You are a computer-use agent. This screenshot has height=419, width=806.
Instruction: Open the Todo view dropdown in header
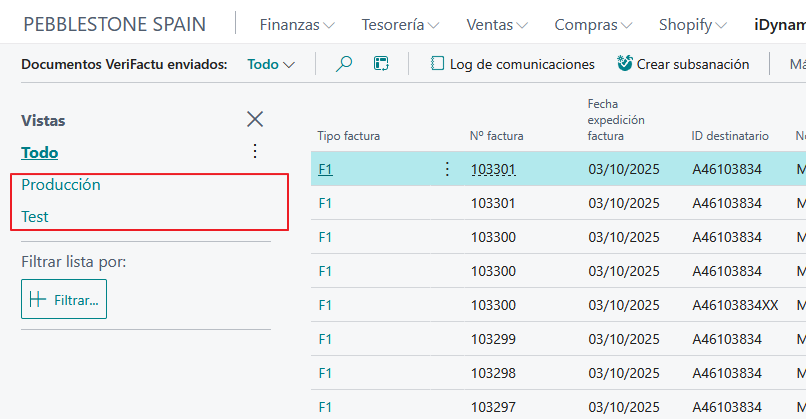(271, 64)
